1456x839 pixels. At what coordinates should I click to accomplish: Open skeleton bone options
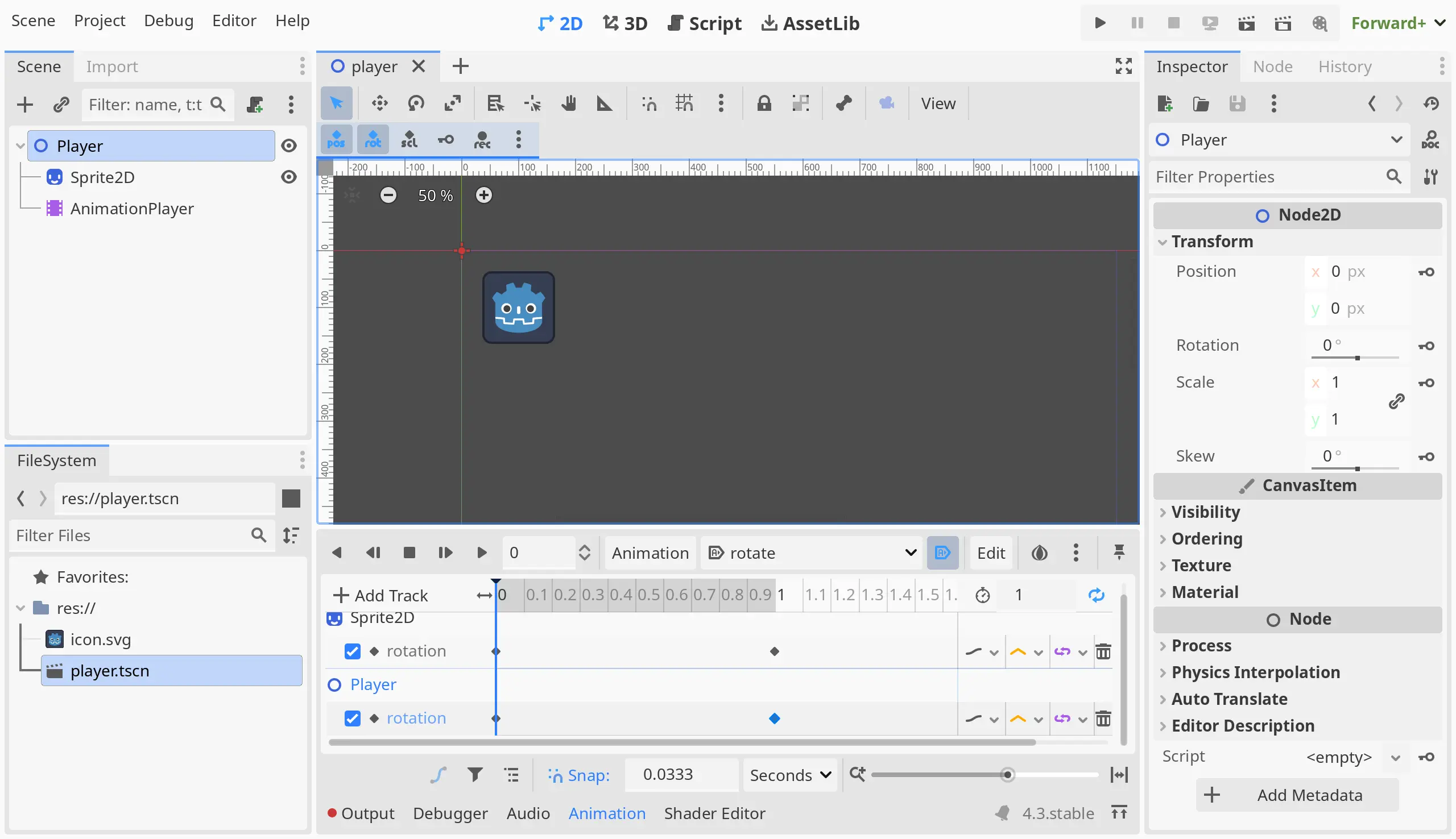[x=844, y=103]
